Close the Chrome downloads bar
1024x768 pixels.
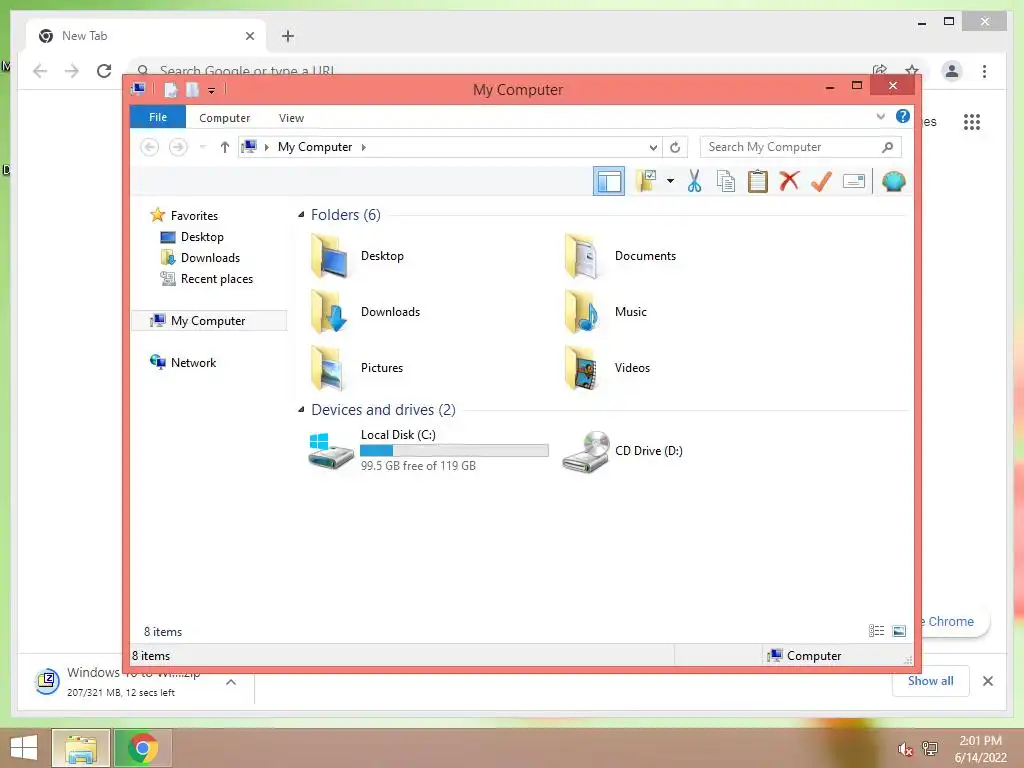[x=987, y=681]
